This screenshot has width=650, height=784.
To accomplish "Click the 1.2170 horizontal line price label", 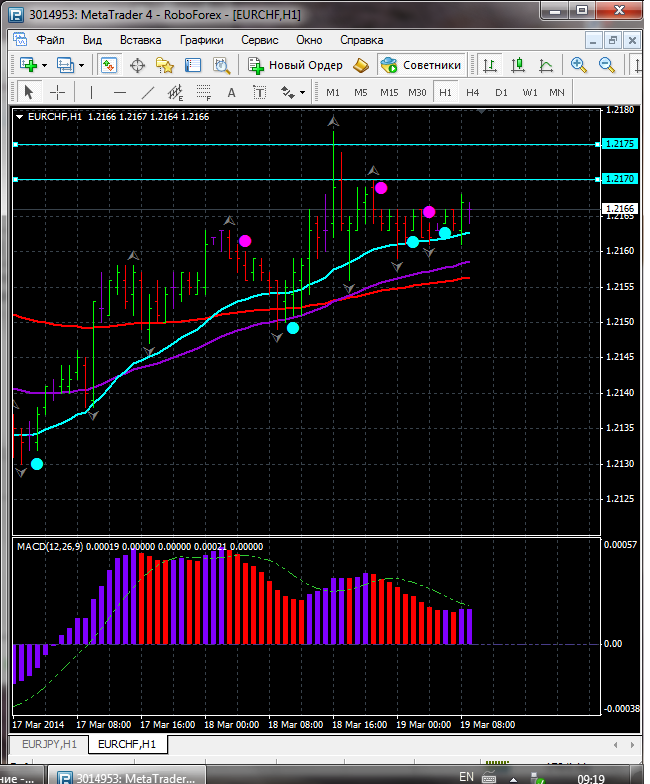I will coord(620,179).
